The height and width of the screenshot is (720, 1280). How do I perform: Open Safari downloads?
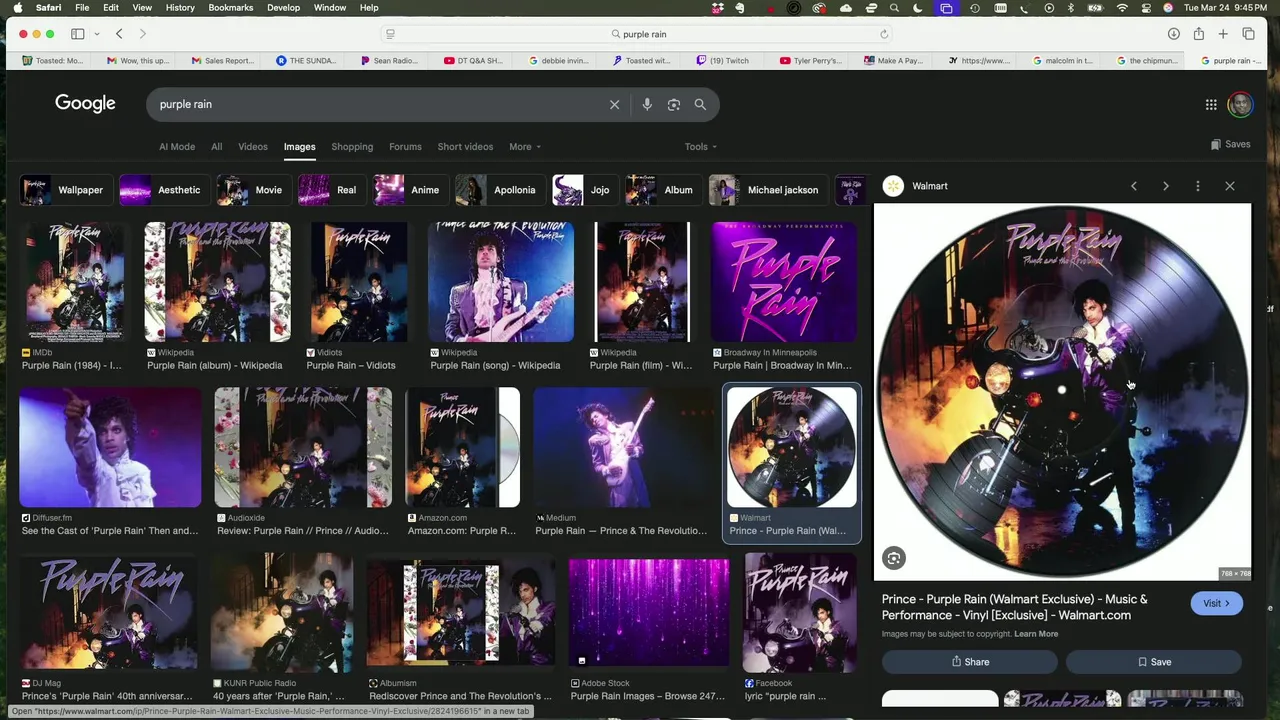click(1174, 34)
